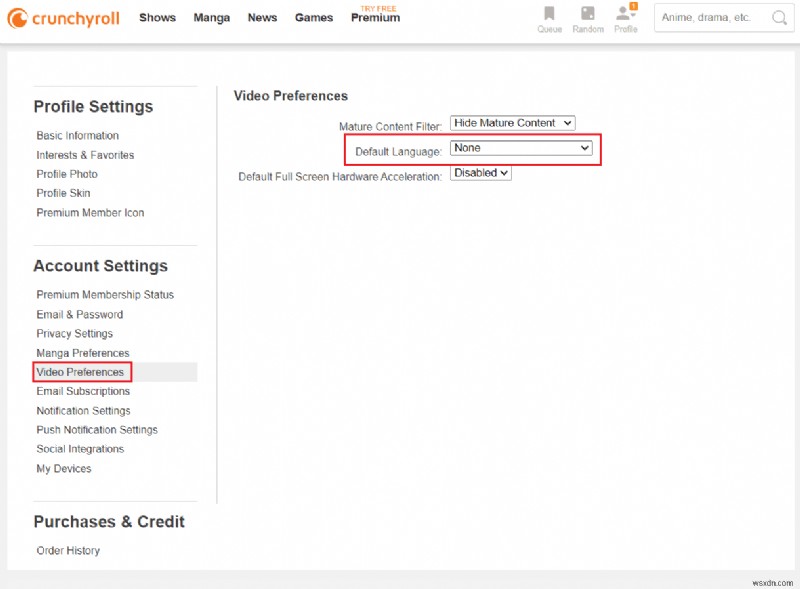Select Video Preferences in the sidebar

[x=81, y=371]
